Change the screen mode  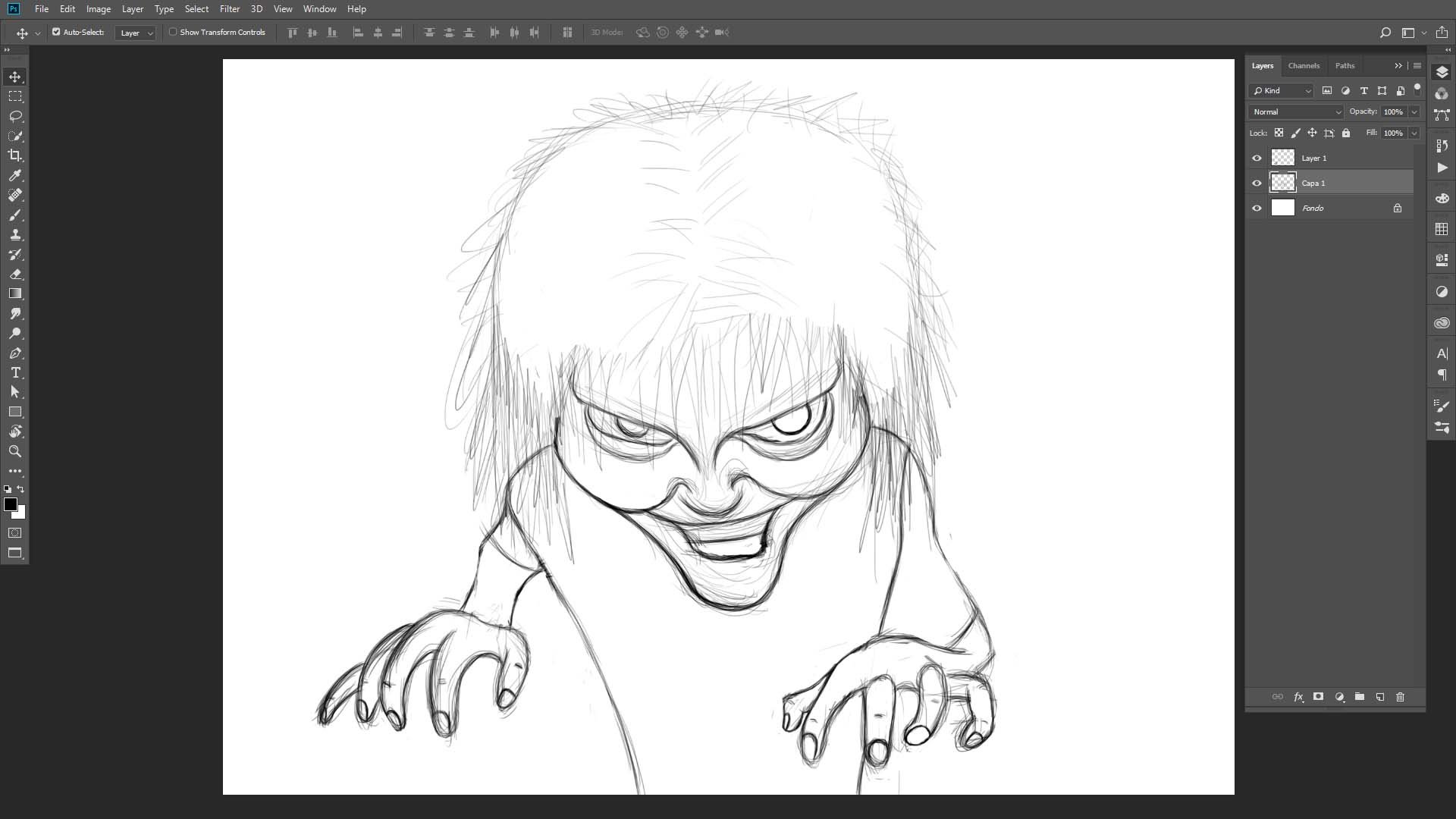point(15,553)
